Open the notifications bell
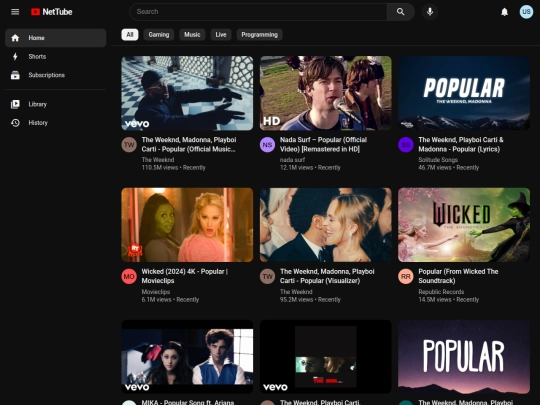540x405 pixels. (x=504, y=12)
